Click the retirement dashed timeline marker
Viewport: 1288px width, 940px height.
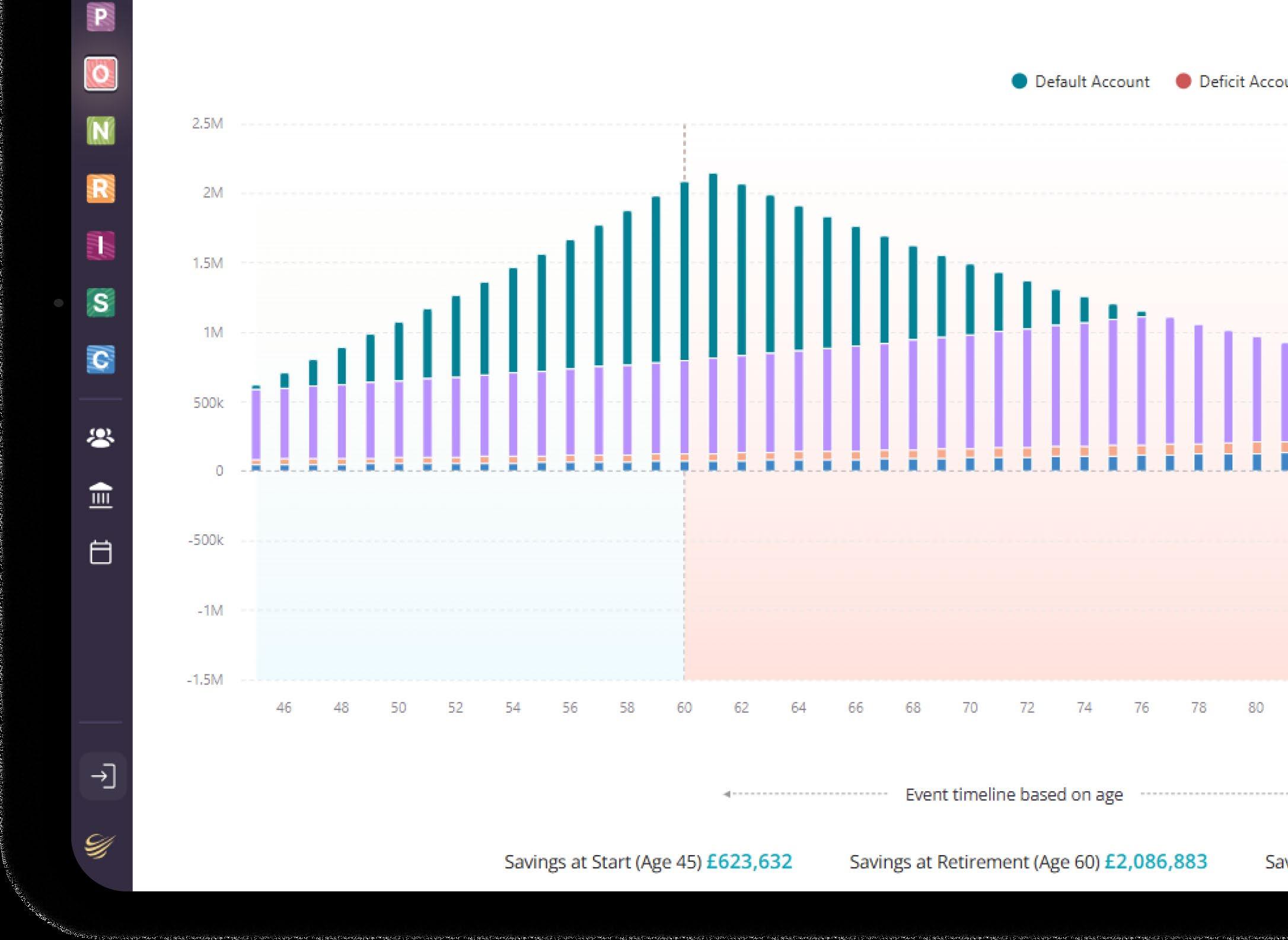[x=684, y=151]
